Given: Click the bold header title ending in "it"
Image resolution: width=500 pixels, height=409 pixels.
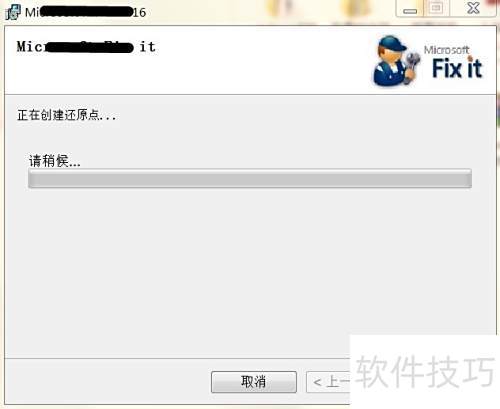Looking at the screenshot, I should coord(86,47).
